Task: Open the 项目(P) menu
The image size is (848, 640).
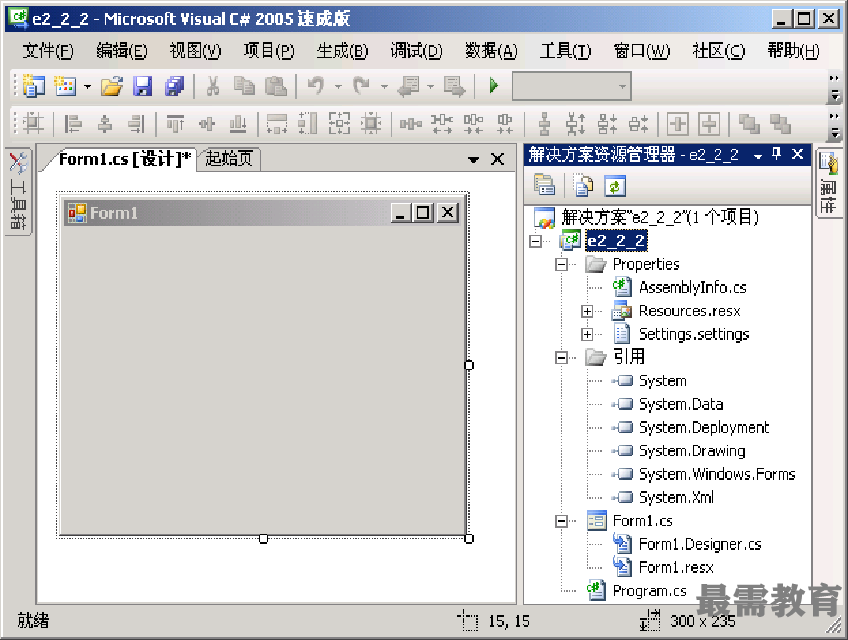Action: 269,51
